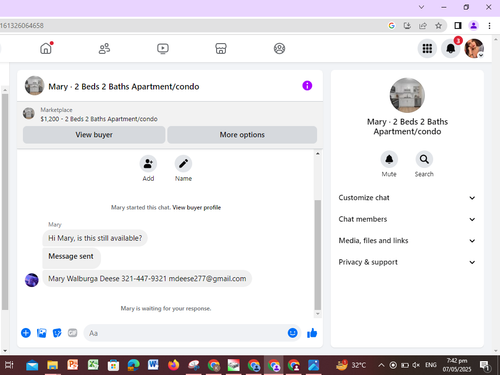Expand Media, files and links section
This screenshot has height=375, width=500.
[x=407, y=241]
